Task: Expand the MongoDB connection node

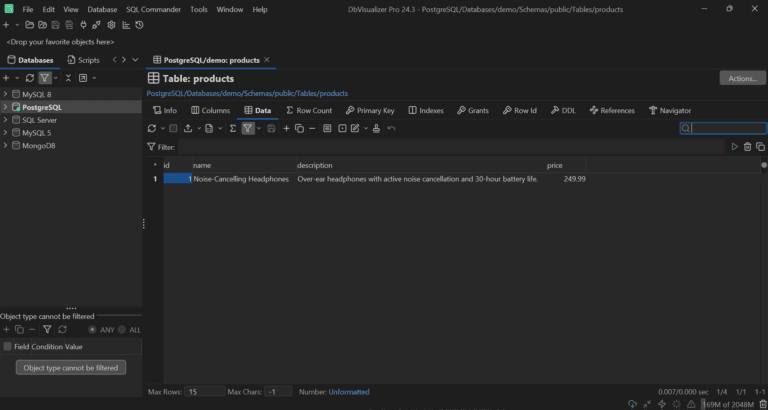Action: [5, 145]
